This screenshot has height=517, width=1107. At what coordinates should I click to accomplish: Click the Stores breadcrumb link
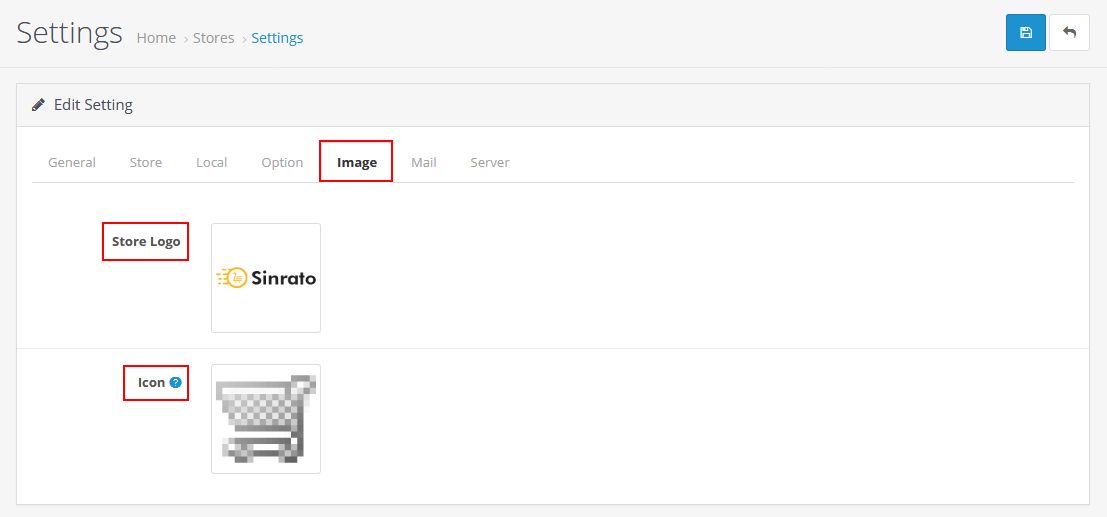(x=214, y=38)
